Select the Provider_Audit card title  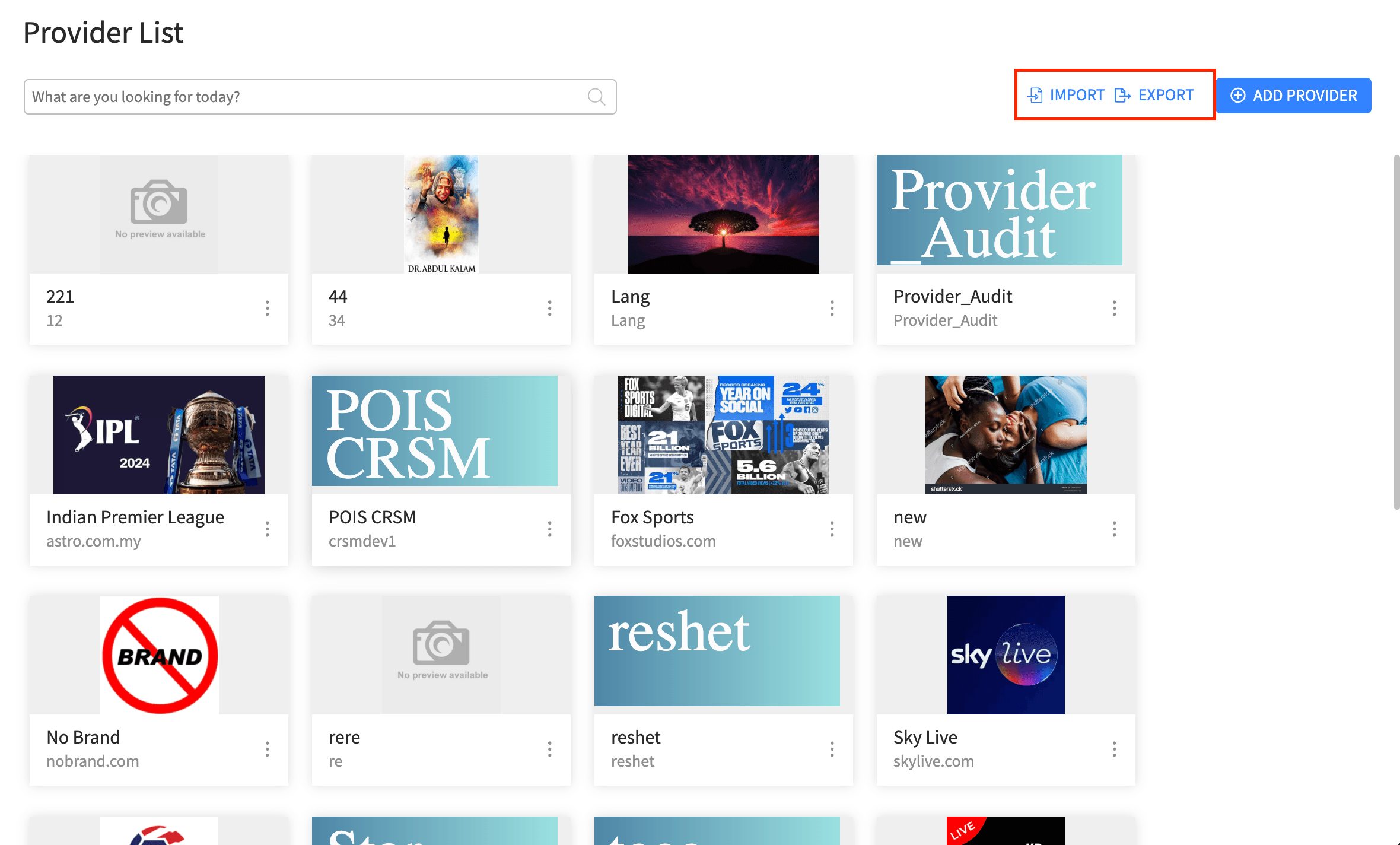click(x=953, y=296)
